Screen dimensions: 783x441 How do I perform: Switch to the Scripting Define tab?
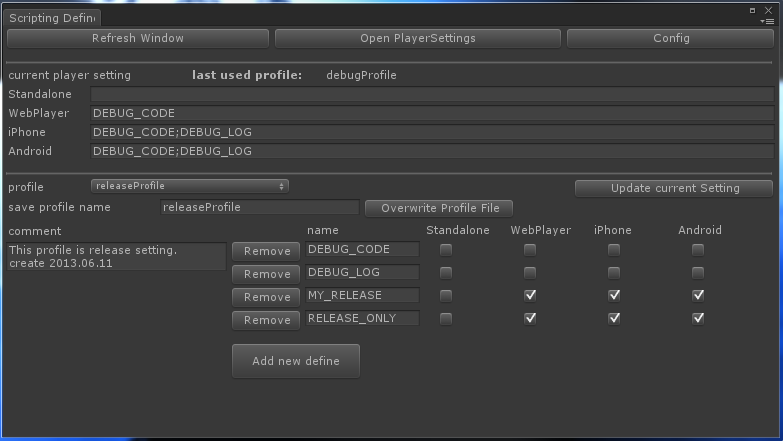(x=52, y=18)
